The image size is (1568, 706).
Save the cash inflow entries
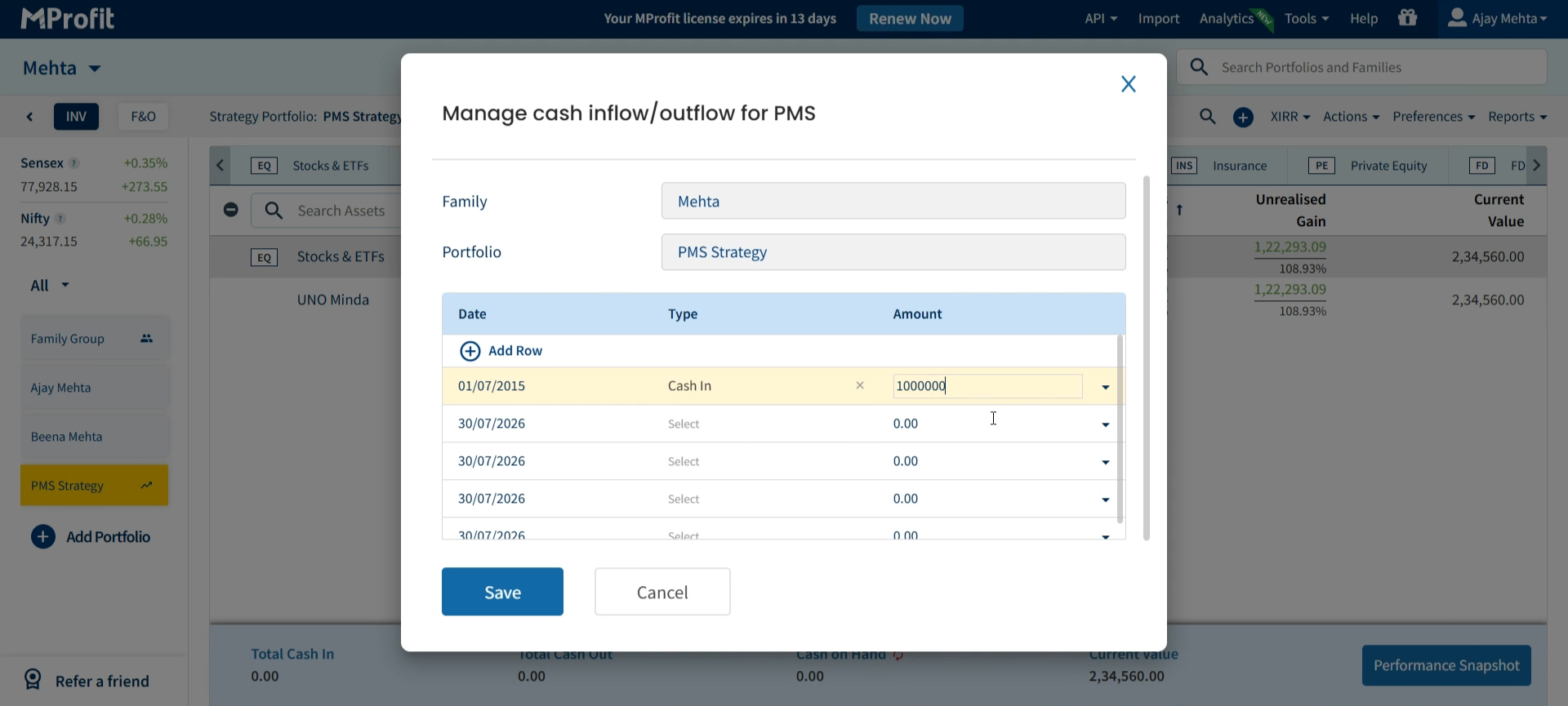coord(502,592)
